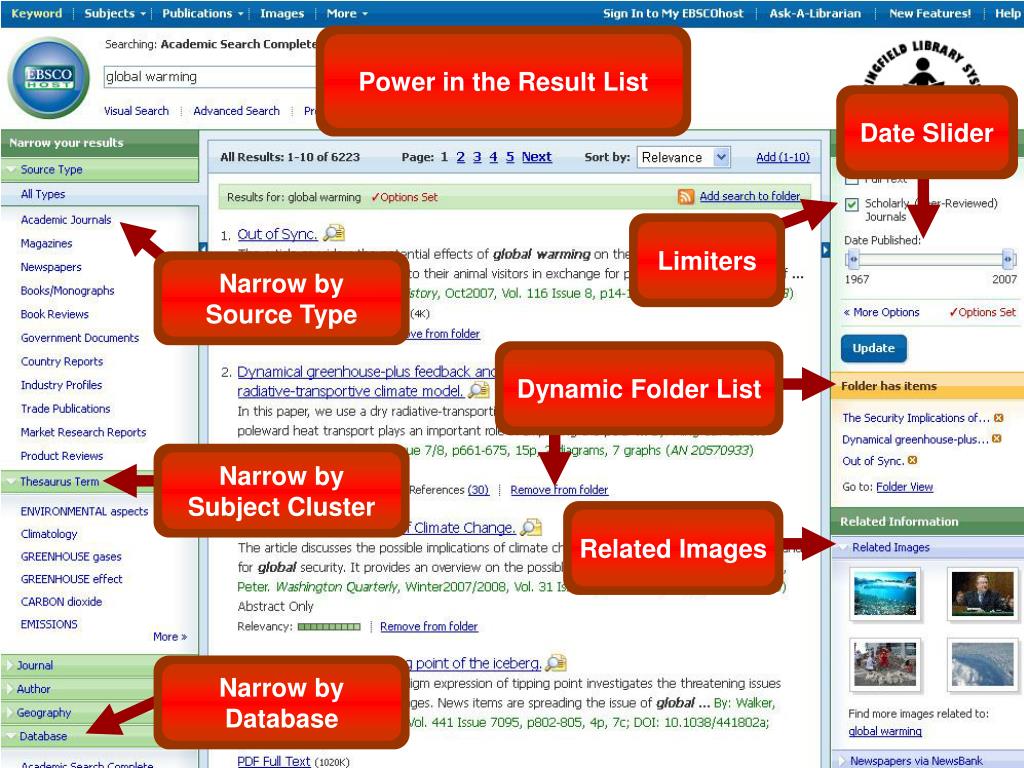The height and width of the screenshot is (768, 1024).
Task: Expand Newspapers via NewsBank section
Action: click(842, 761)
